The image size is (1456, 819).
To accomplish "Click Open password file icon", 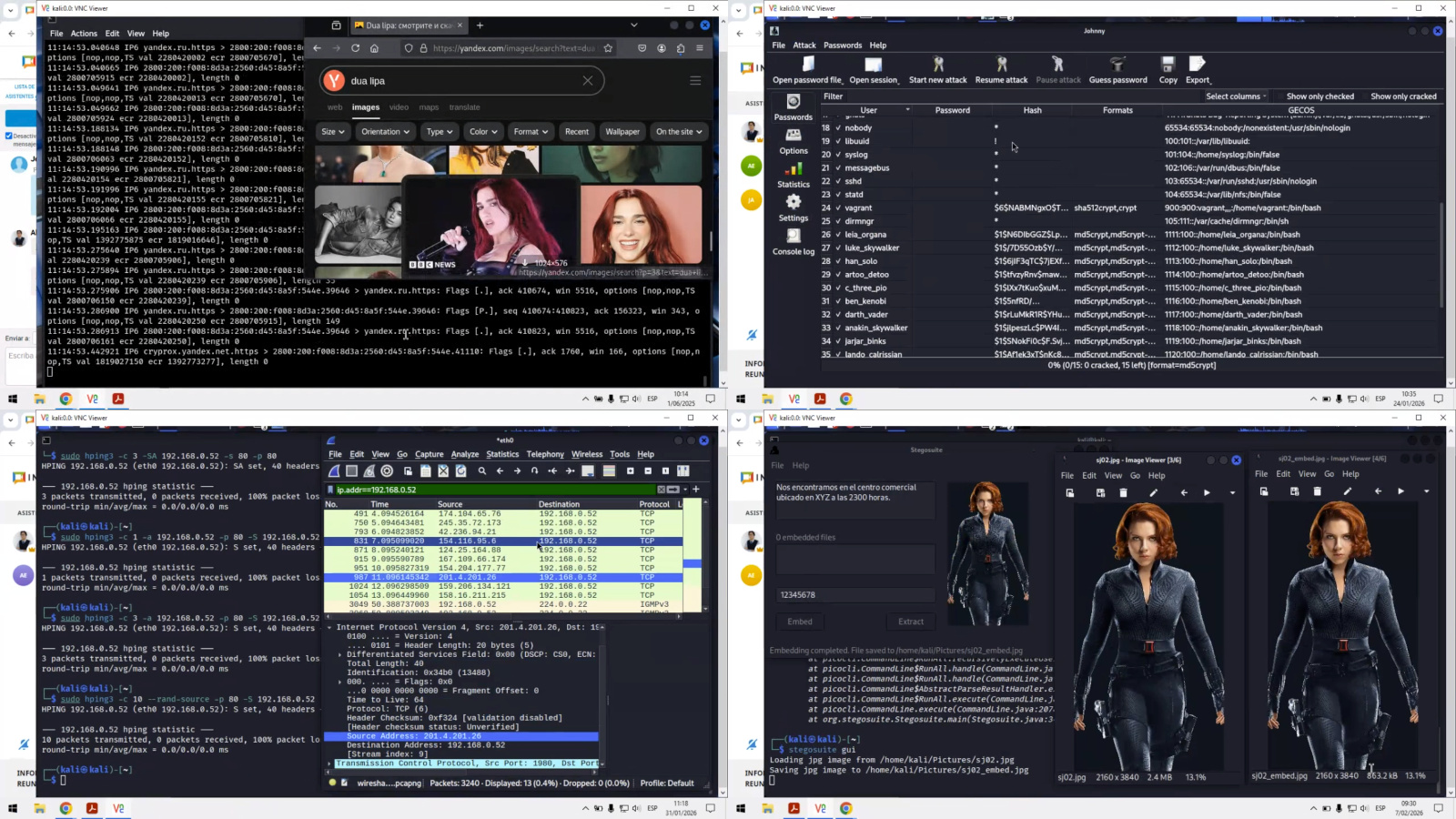I will pos(807,64).
